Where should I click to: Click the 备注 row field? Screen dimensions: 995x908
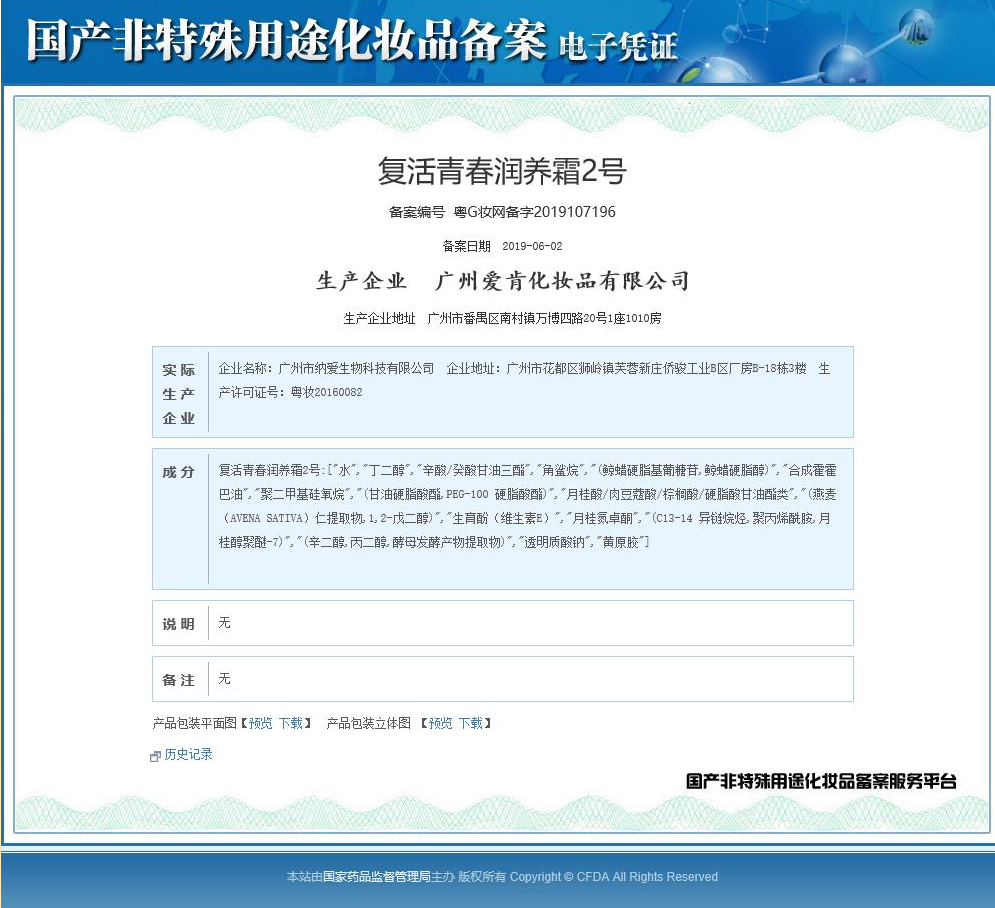(x=530, y=679)
